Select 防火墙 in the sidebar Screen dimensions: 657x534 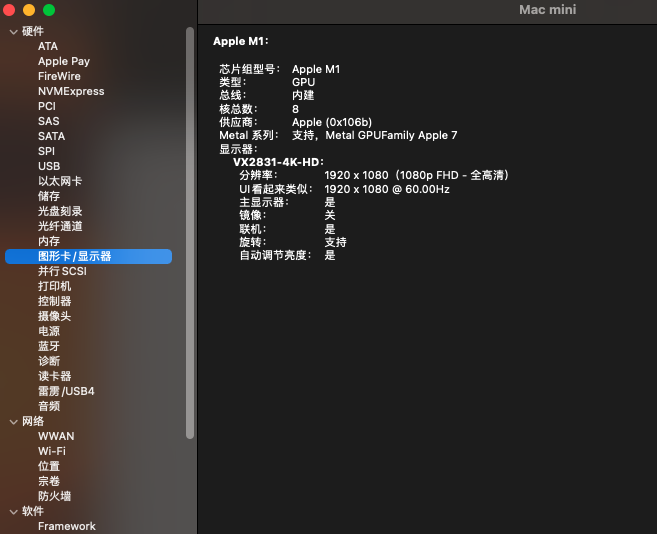[x=54, y=497]
